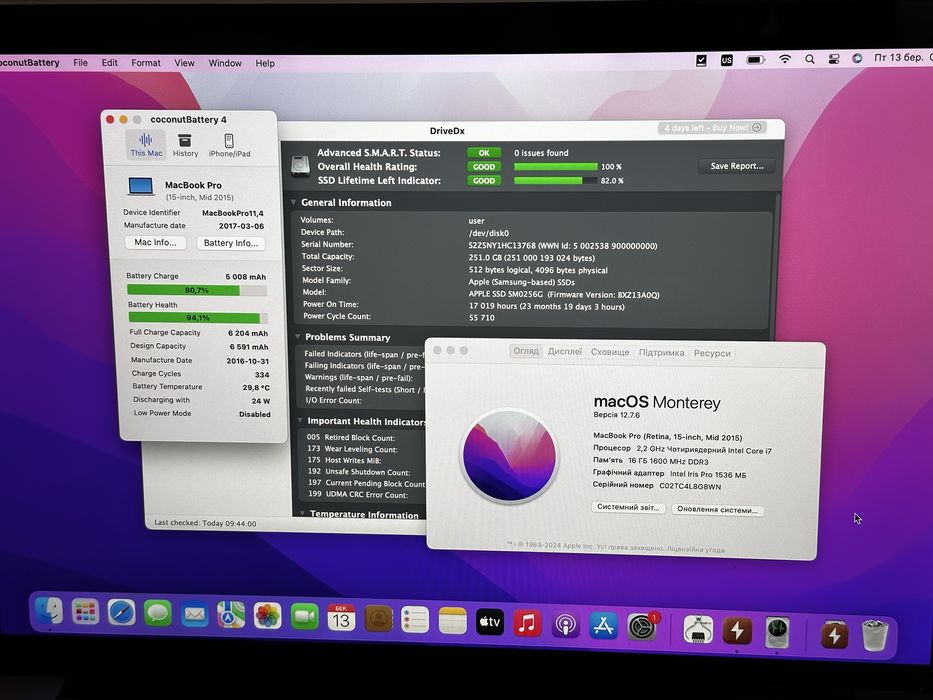The height and width of the screenshot is (700, 933).
Task: Open the Help menu
Action: click(x=265, y=63)
